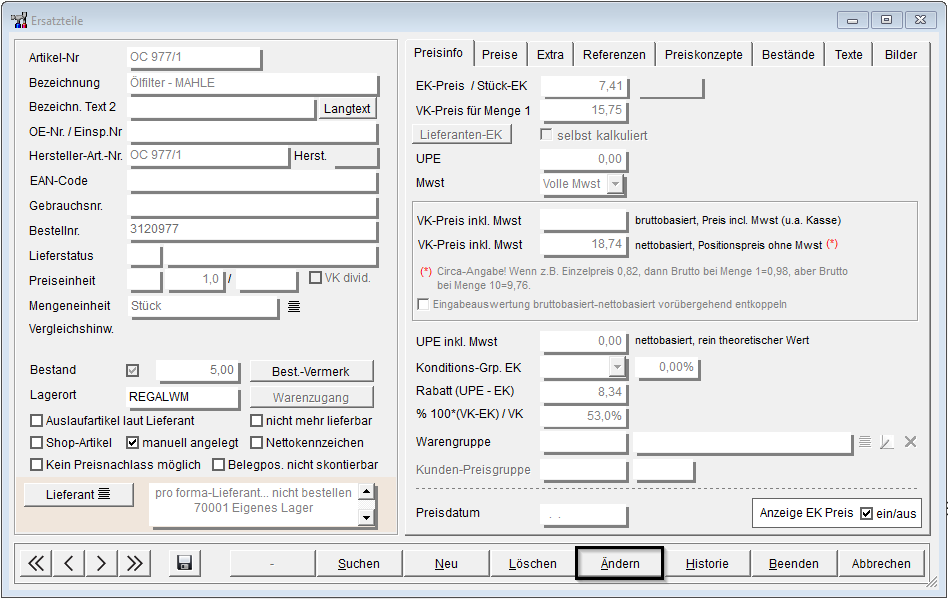Viewport: 948px width, 599px height.
Task: Check Belegpos. nicht skontierbar
Action: click(x=218, y=464)
